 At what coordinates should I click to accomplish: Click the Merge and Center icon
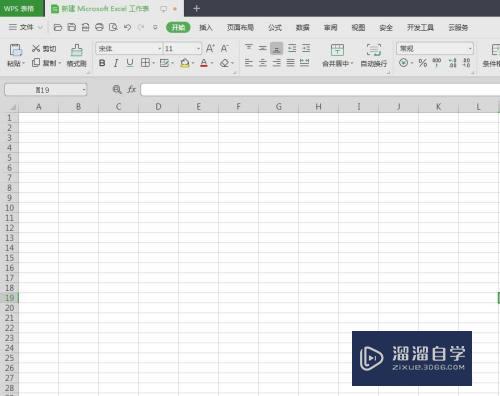[337, 50]
